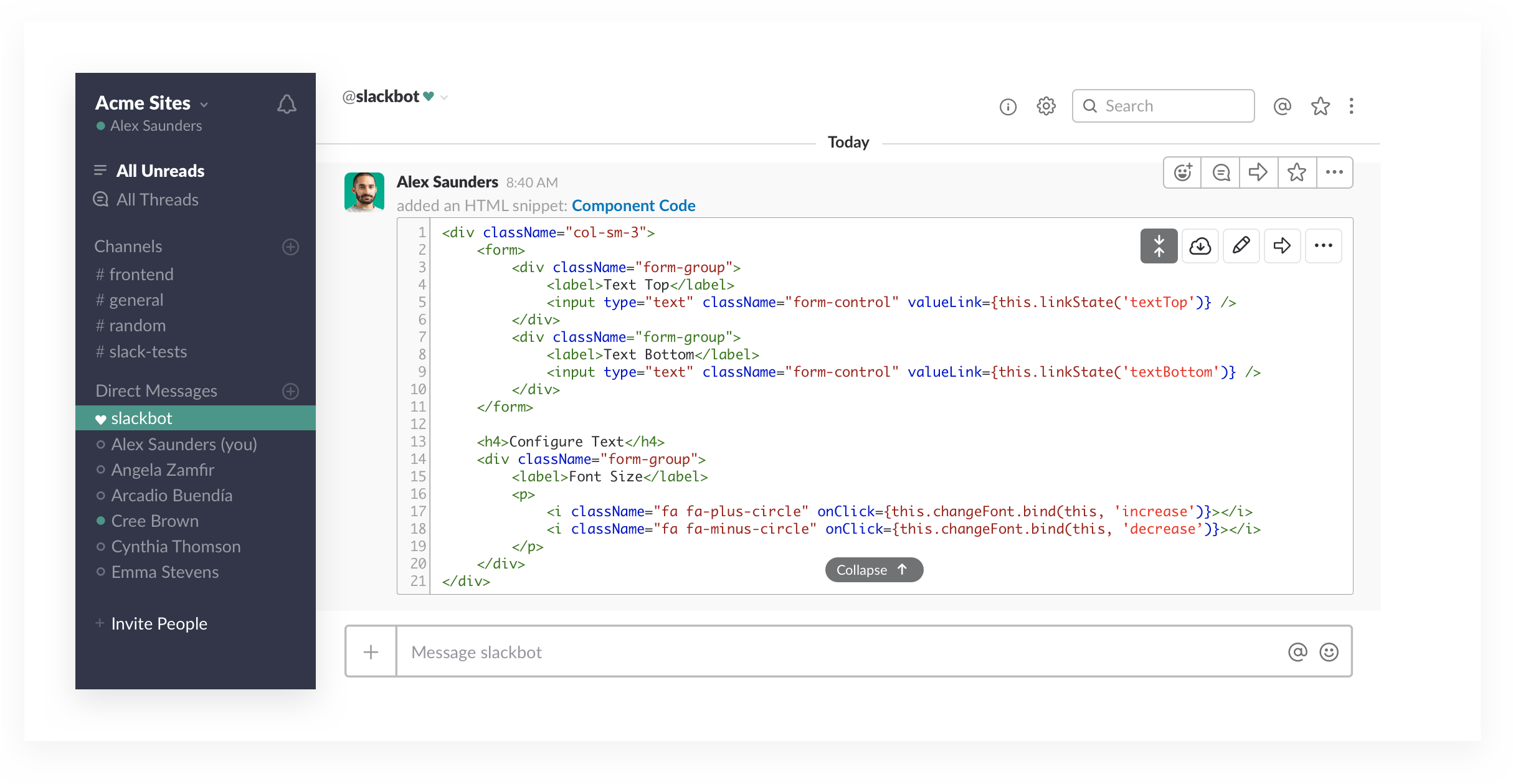
Task: Open the #frontend channel
Action: [135, 274]
